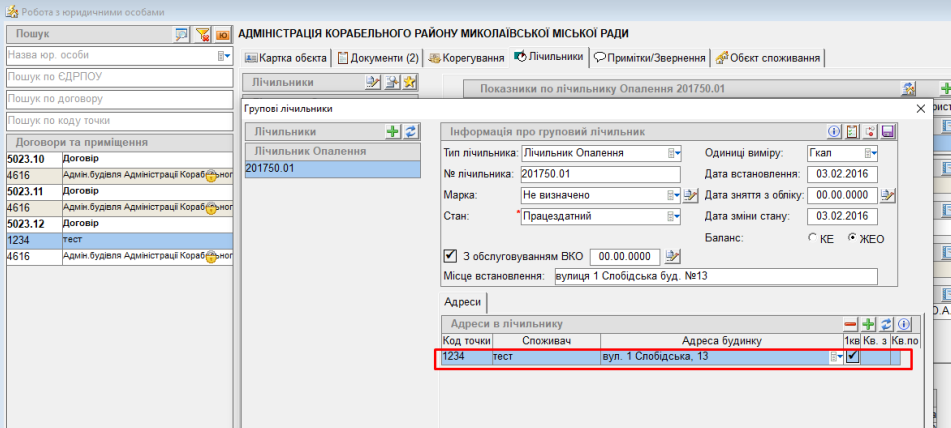Viewport: 951px width, 428px height.
Task: Refresh the Адреси в лічильнику list
Action: tap(886, 324)
